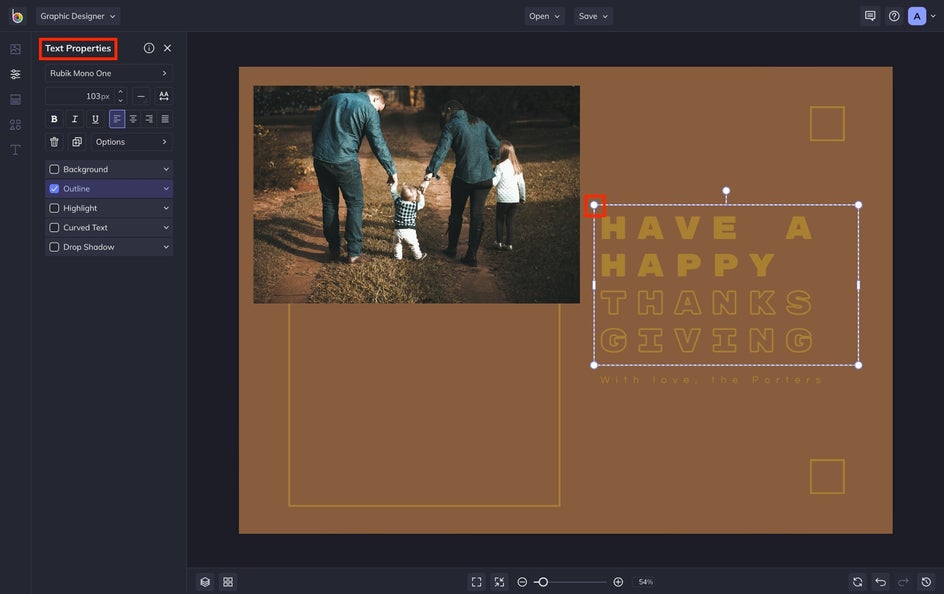The width and height of the screenshot is (944, 594).
Task: Click the zoom in plus icon
Action: 618,582
